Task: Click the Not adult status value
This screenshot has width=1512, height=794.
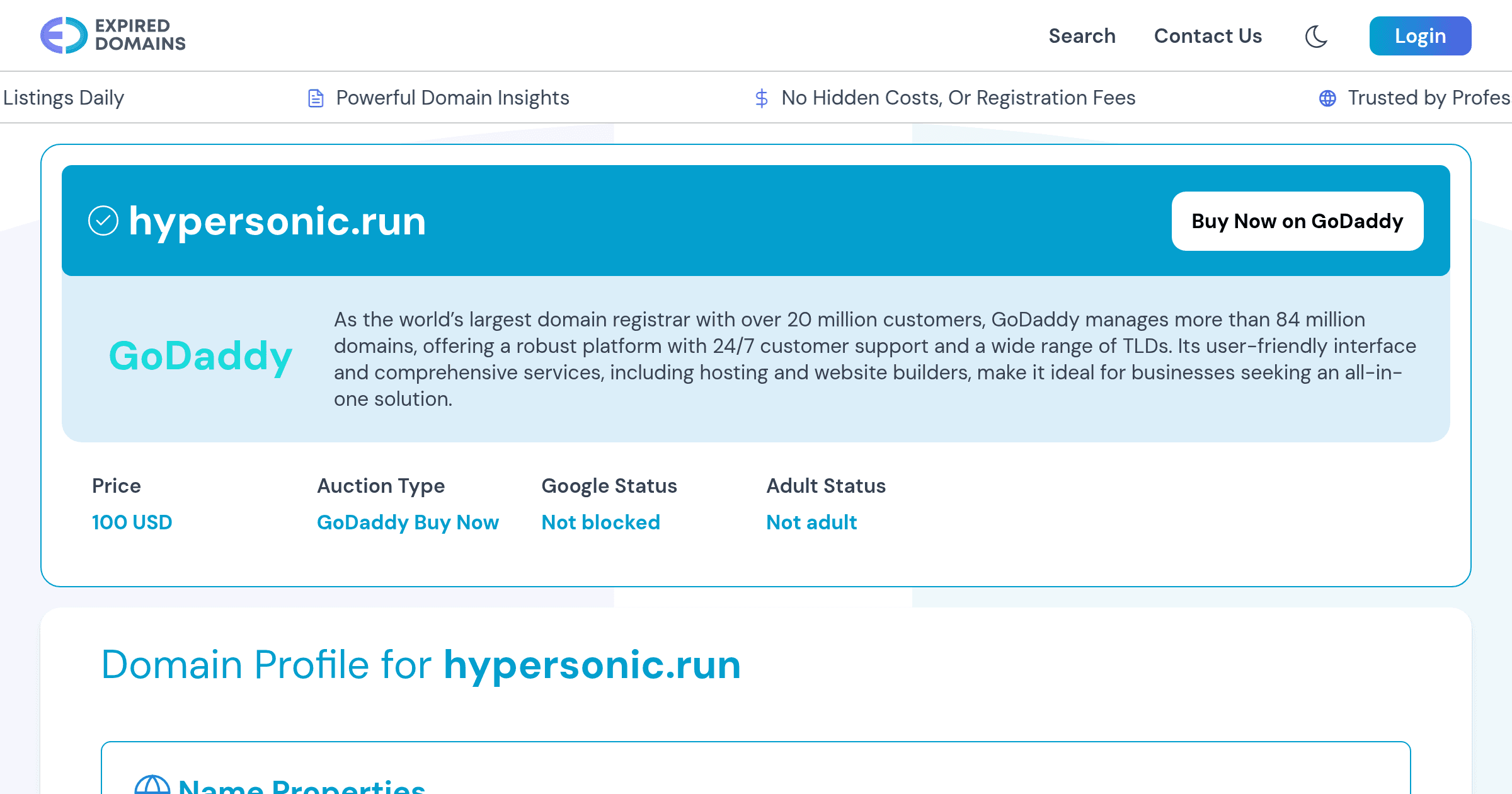Action: (x=811, y=522)
